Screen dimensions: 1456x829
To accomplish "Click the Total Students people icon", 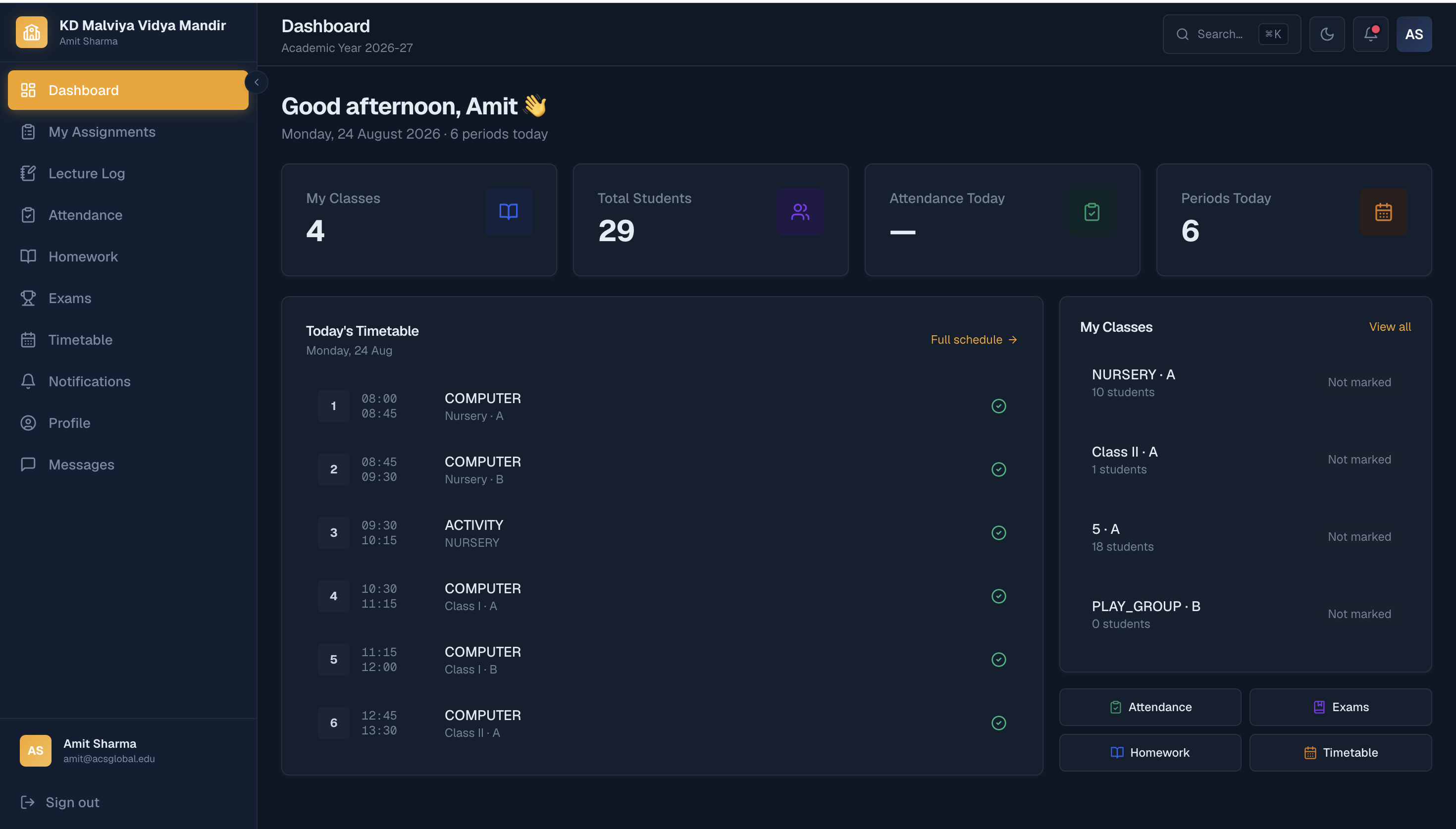I will click(800, 212).
